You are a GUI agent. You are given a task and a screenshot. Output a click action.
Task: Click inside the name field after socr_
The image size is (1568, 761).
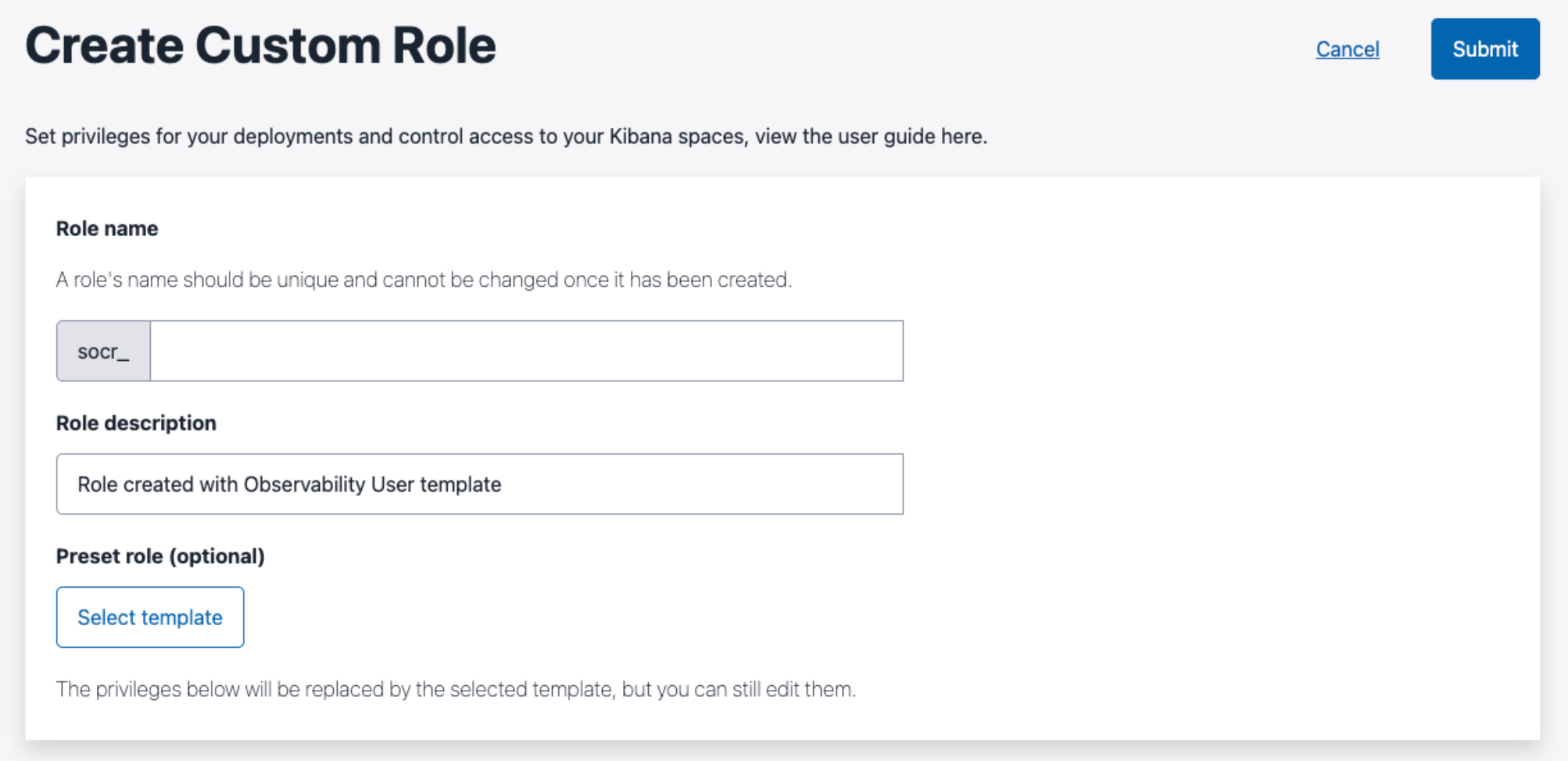(524, 350)
